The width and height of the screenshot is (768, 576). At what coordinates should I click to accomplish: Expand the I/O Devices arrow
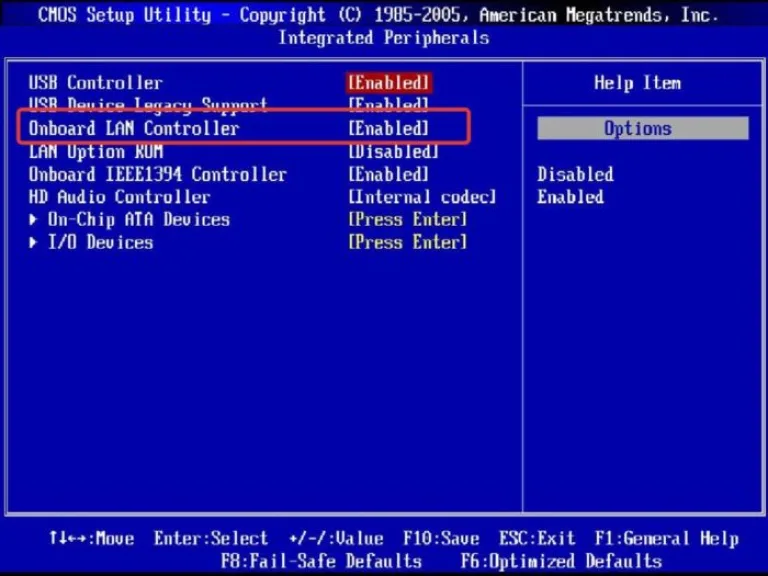[33, 242]
